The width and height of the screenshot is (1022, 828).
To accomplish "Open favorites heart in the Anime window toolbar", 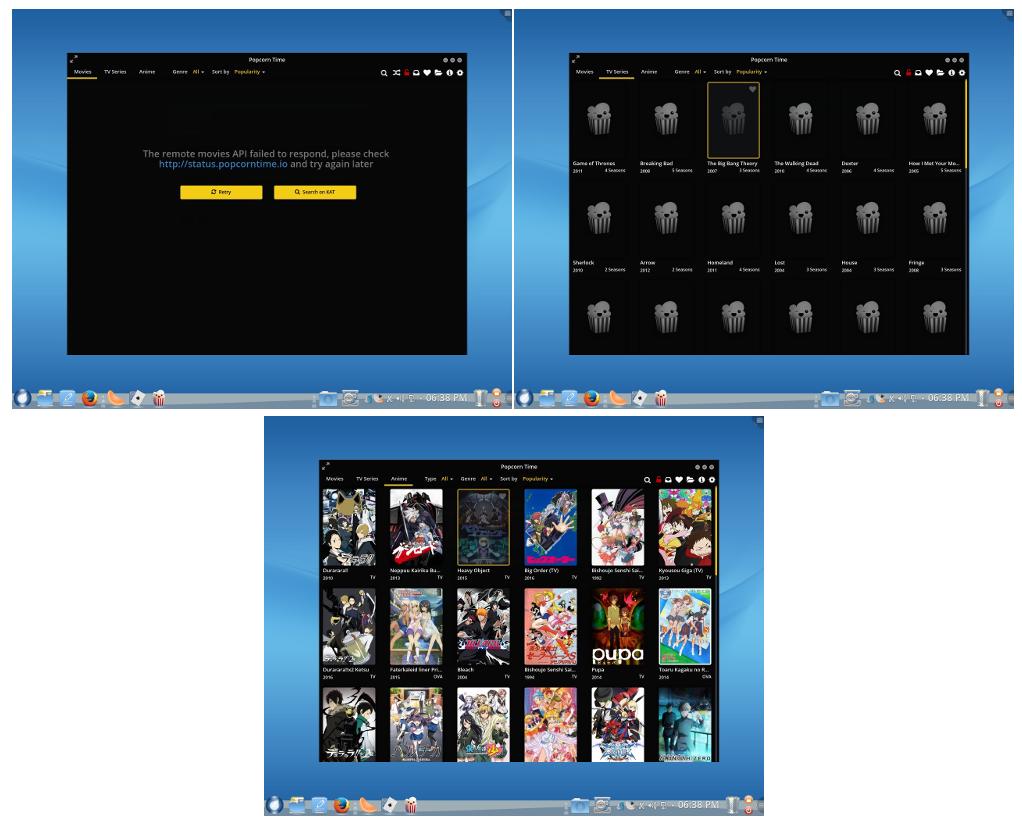I will click(x=679, y=480).
